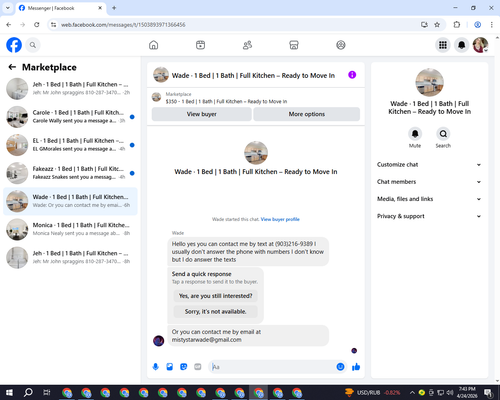Open the purple conversation information icon
The image size is (500, 400).
pos(352,75)
